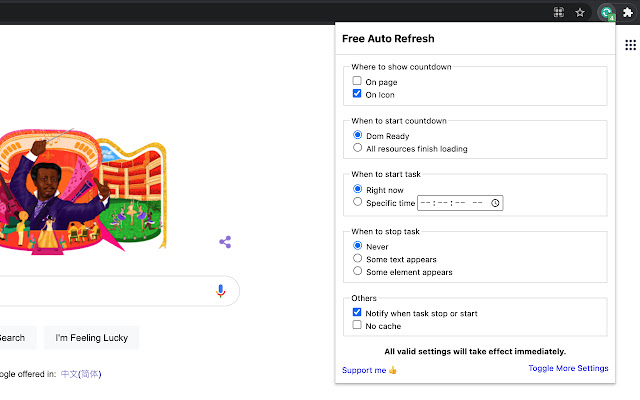The height and width of the screenshot is (400, 640).
Task: Open the Google apps grid
Action: click(x=630, y=45)
